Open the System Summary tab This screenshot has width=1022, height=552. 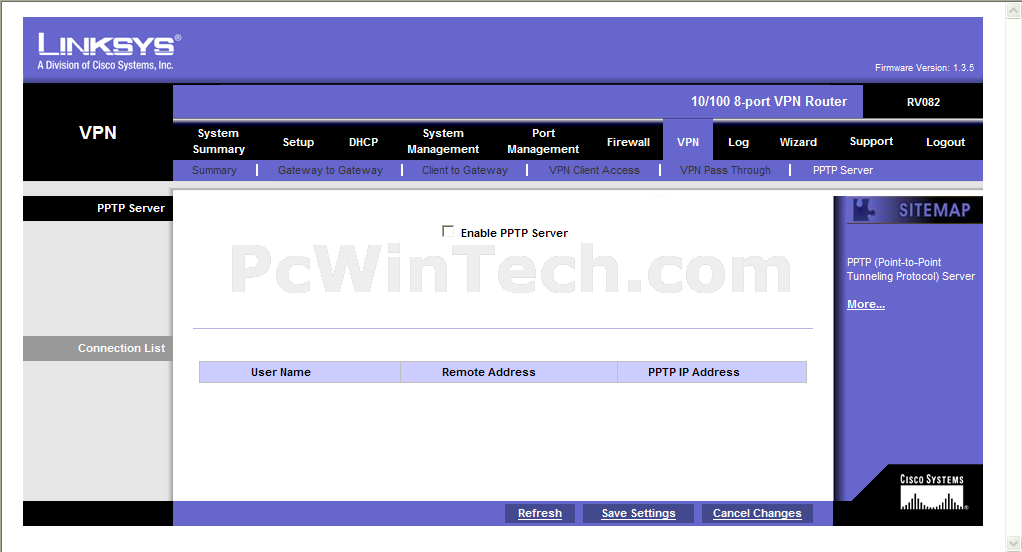[x=218, y=141]
